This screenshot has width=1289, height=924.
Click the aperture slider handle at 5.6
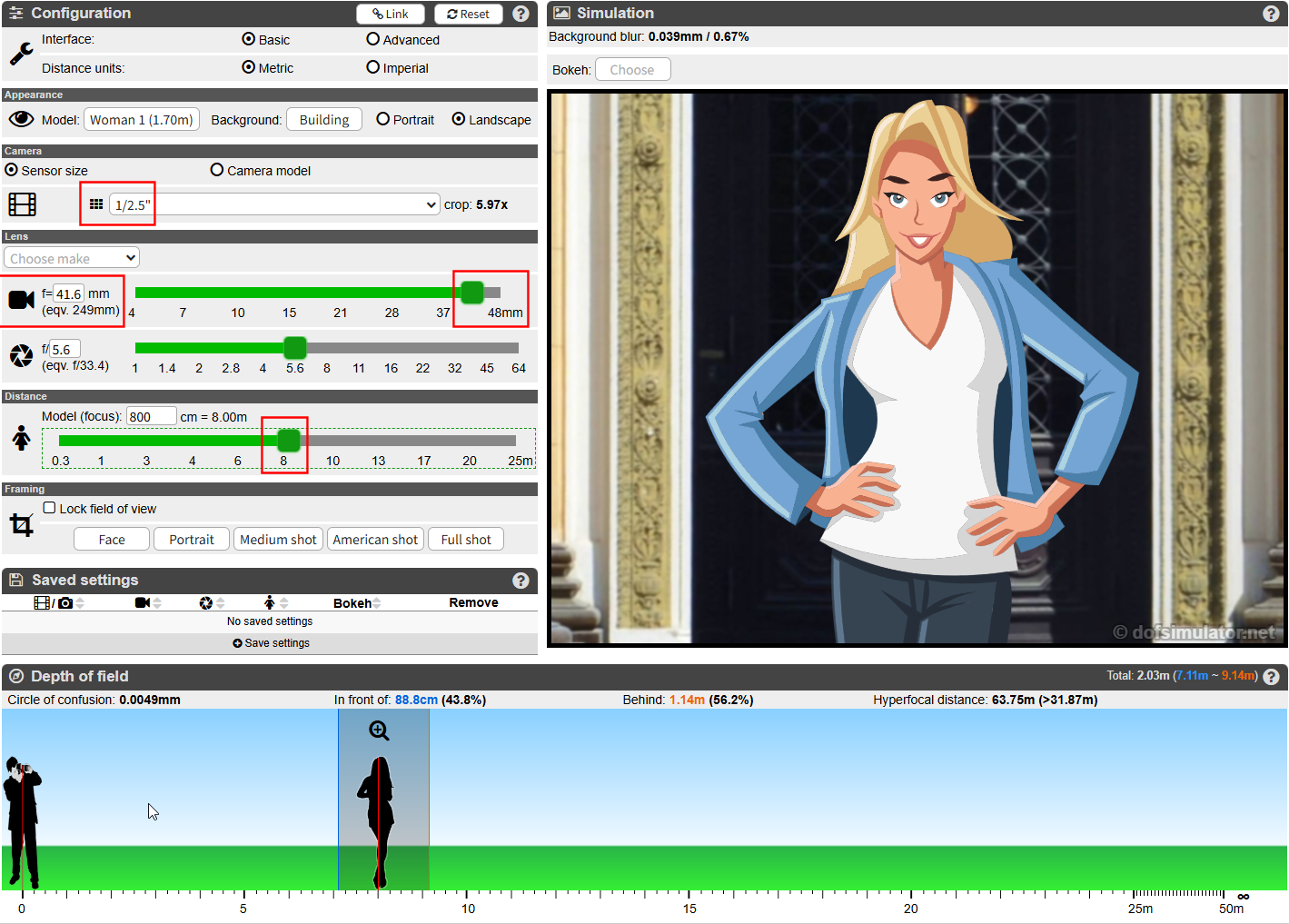pyautogui.click(x=295, y=348)
